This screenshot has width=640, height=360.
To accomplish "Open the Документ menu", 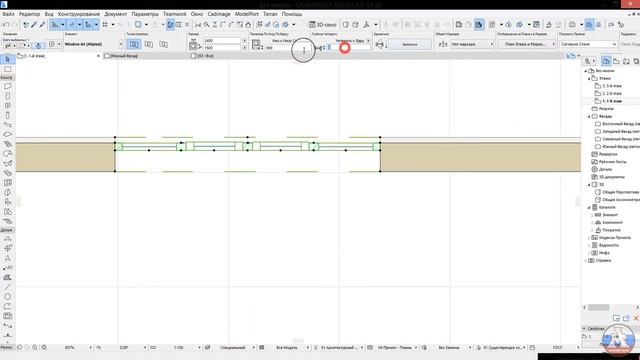I will click(x=116, y=14).
